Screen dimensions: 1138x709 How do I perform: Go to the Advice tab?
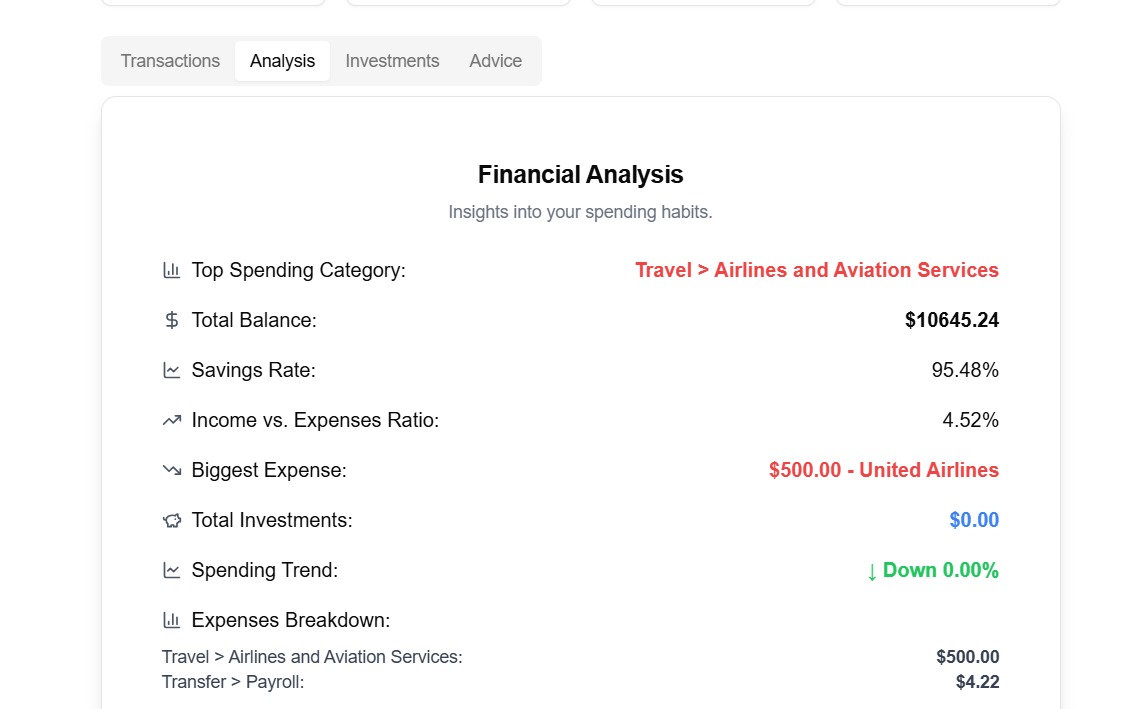coord(495,61)
